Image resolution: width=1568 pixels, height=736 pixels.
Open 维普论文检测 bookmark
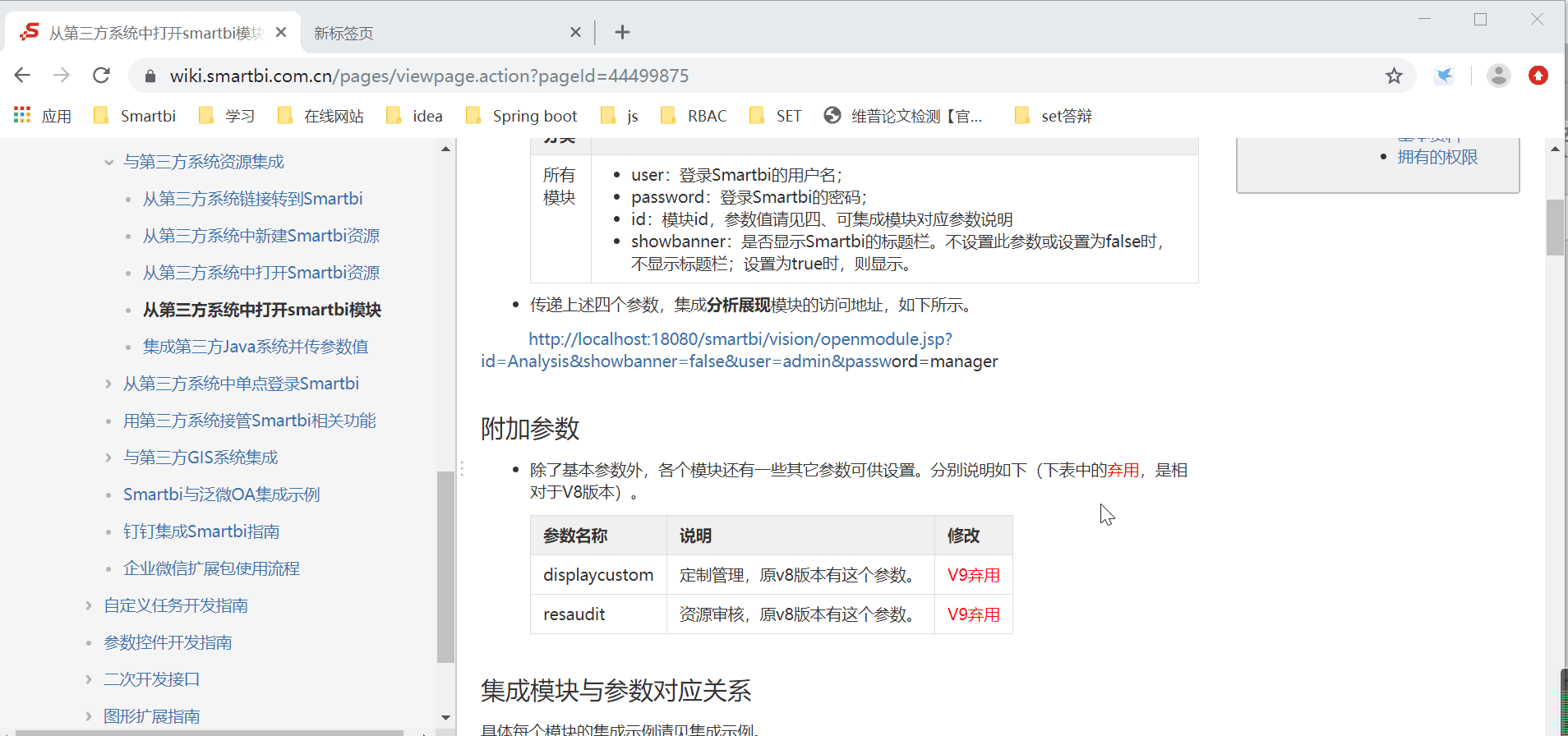[903, 116]
